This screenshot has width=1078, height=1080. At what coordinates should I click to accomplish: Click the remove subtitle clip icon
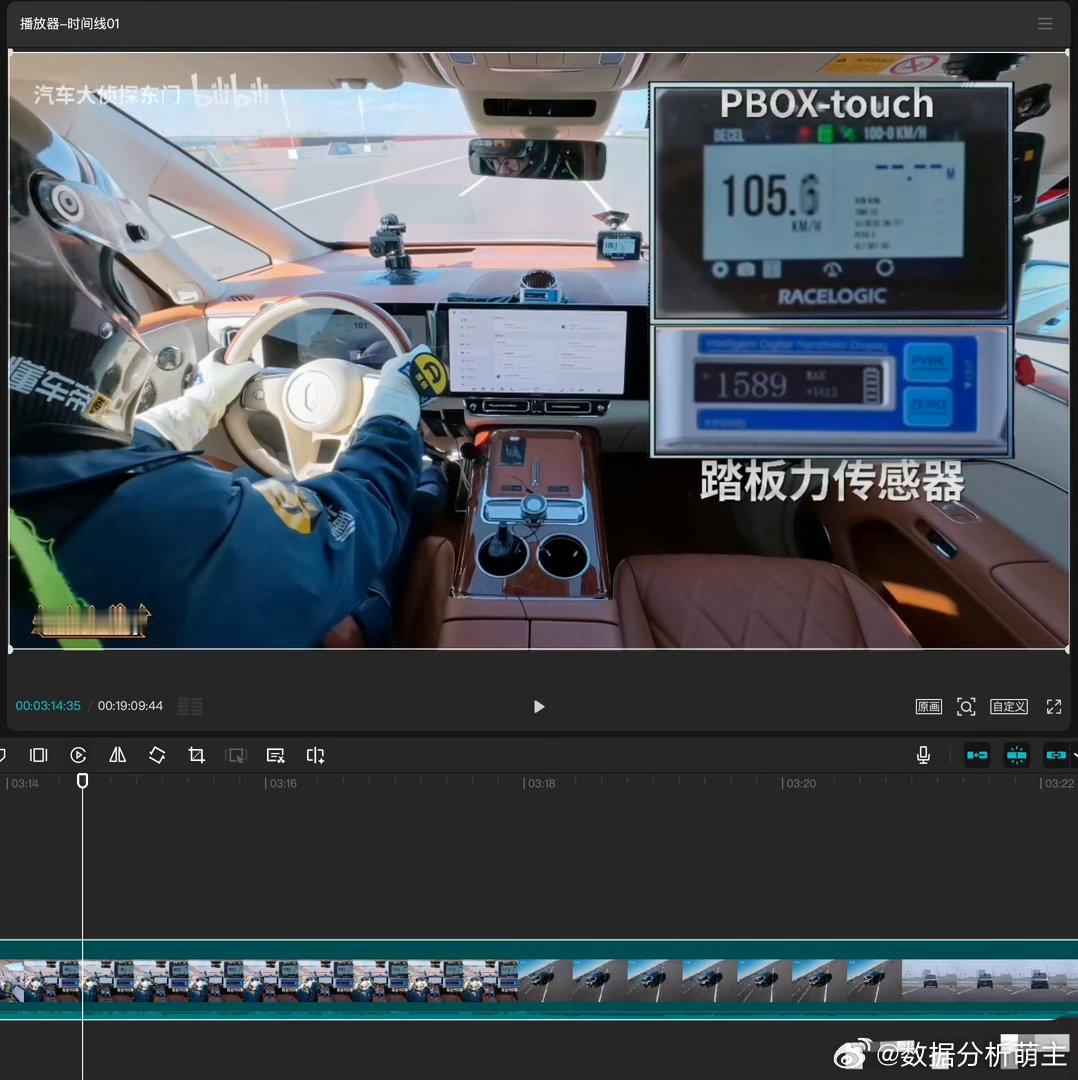[276, 756]
